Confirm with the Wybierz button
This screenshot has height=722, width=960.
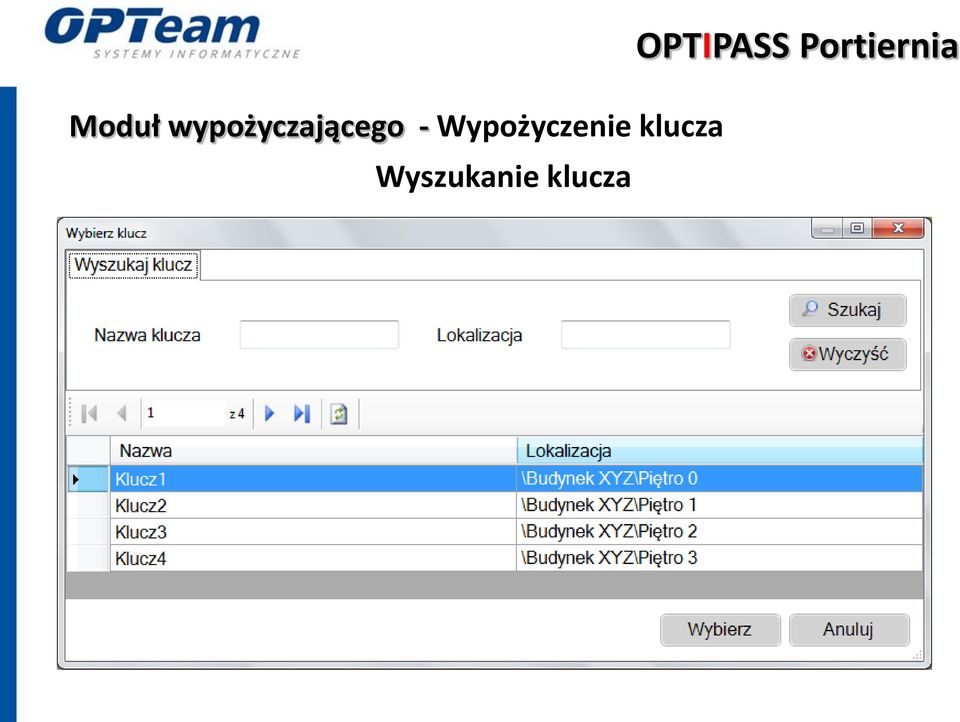pos(720,630)
